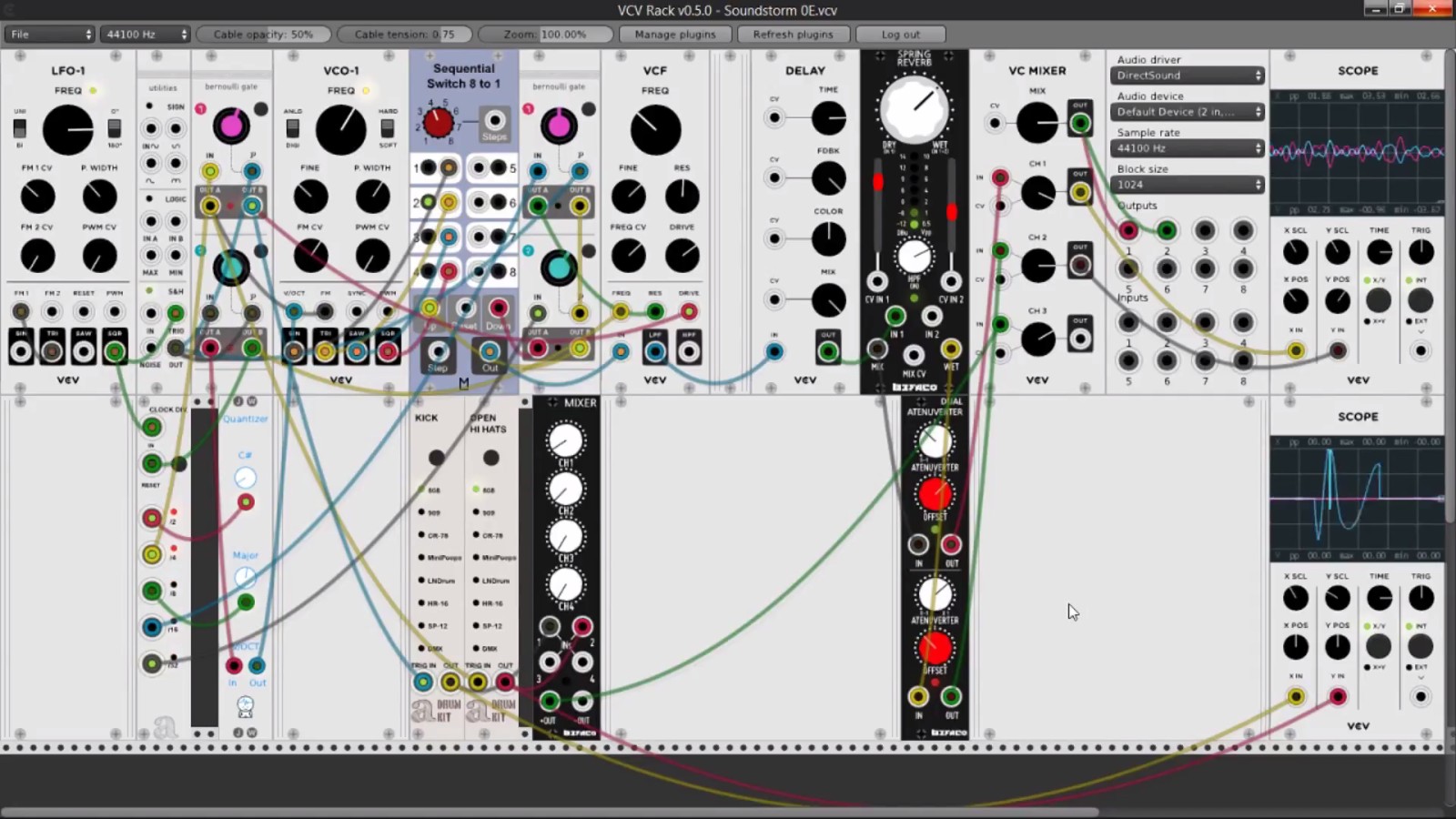Screen dimensions: 1456x819
Task: Toggle the top Scope X/Y button
Action: coord(1379,300)
